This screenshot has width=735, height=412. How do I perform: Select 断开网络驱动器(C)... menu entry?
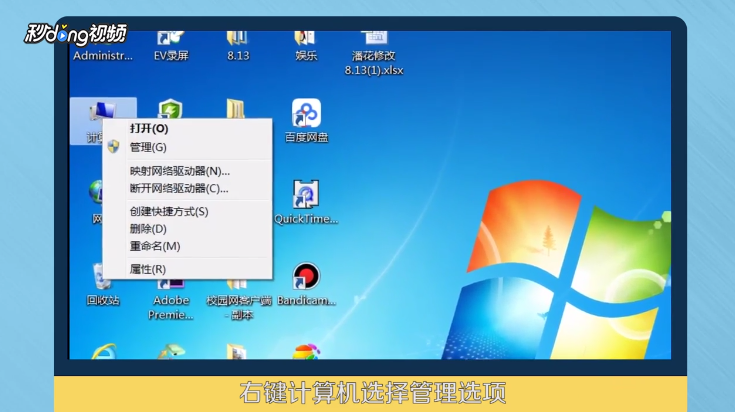coord(188,188)
